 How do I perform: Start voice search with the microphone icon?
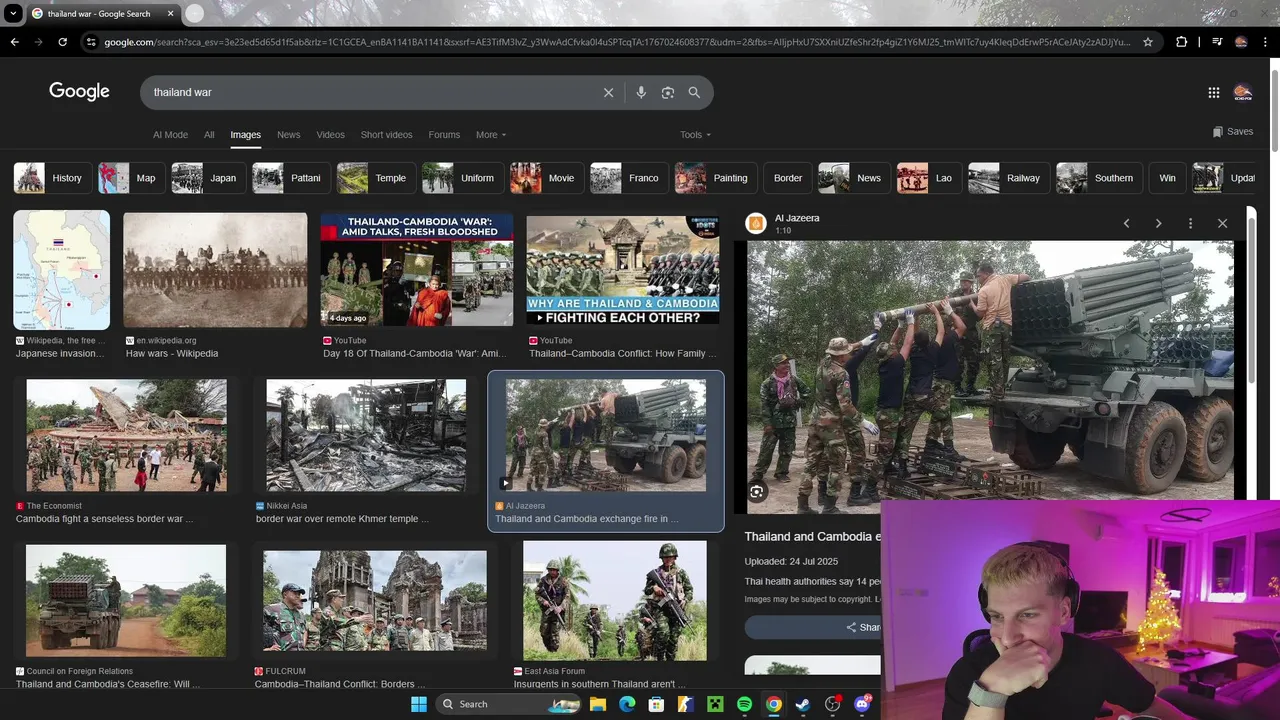click(641, 92)
